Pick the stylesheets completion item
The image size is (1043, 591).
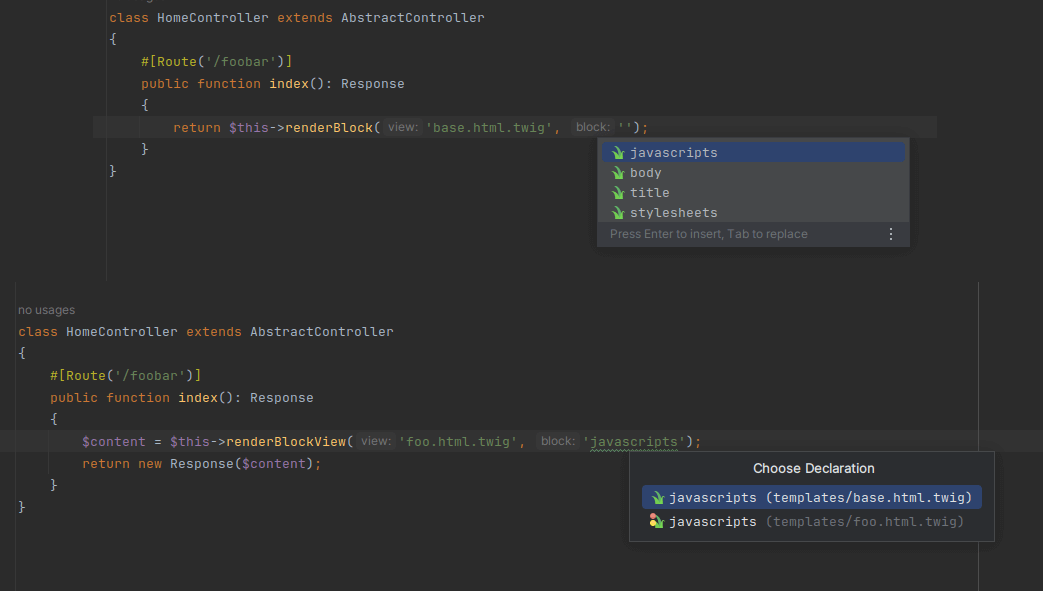(673, 213)
